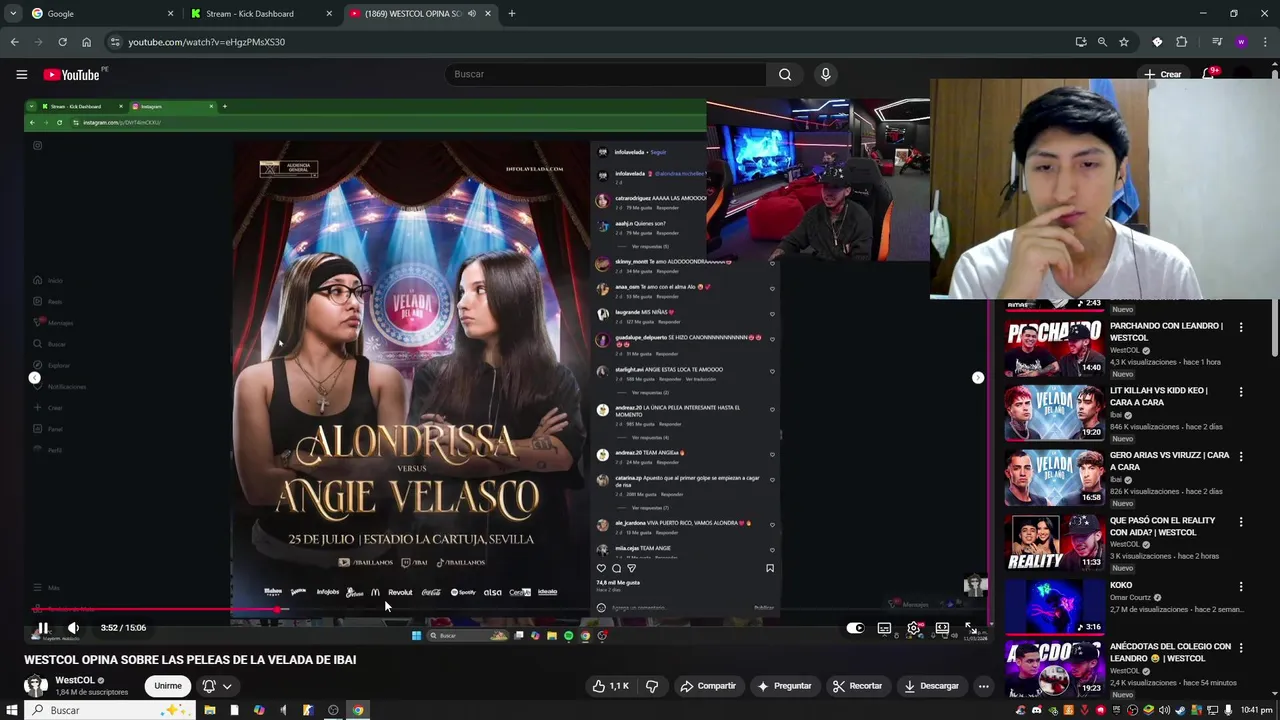Click the Unirme join button
1280x720 pixels.
tap(168, 686)
